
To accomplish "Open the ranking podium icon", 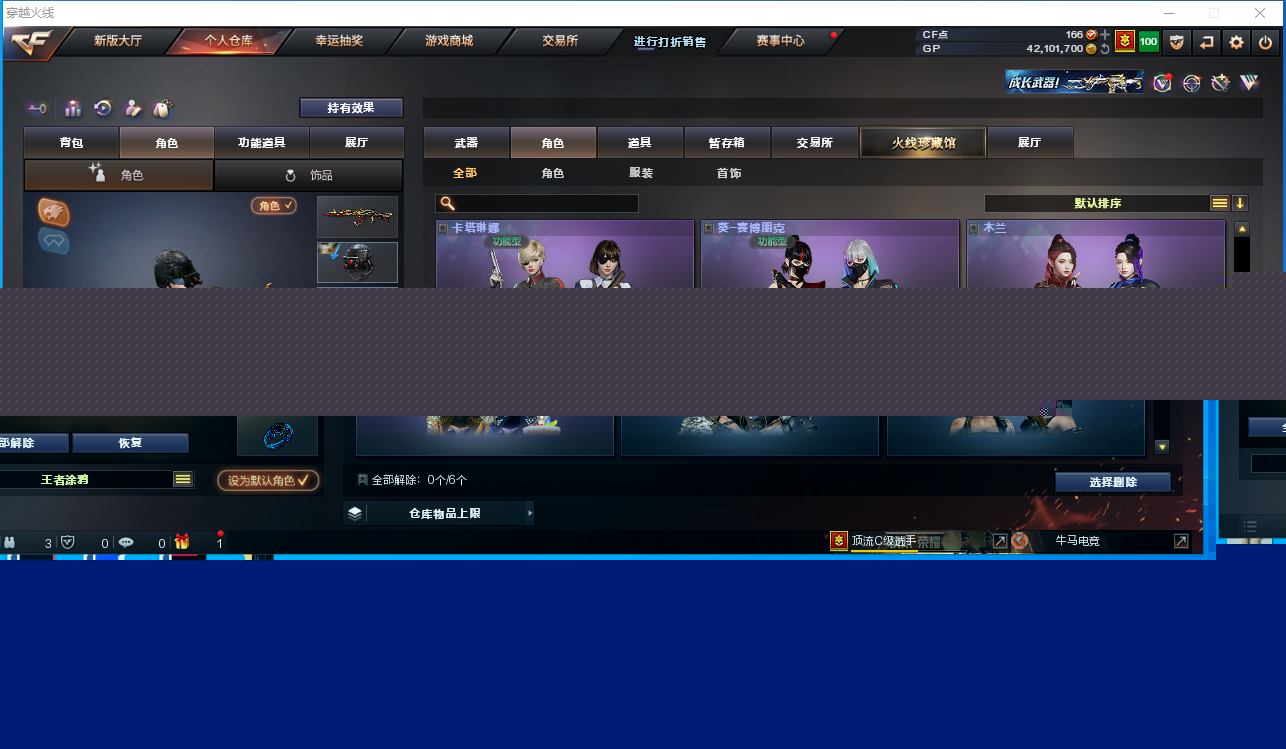I will pos(73,108).
